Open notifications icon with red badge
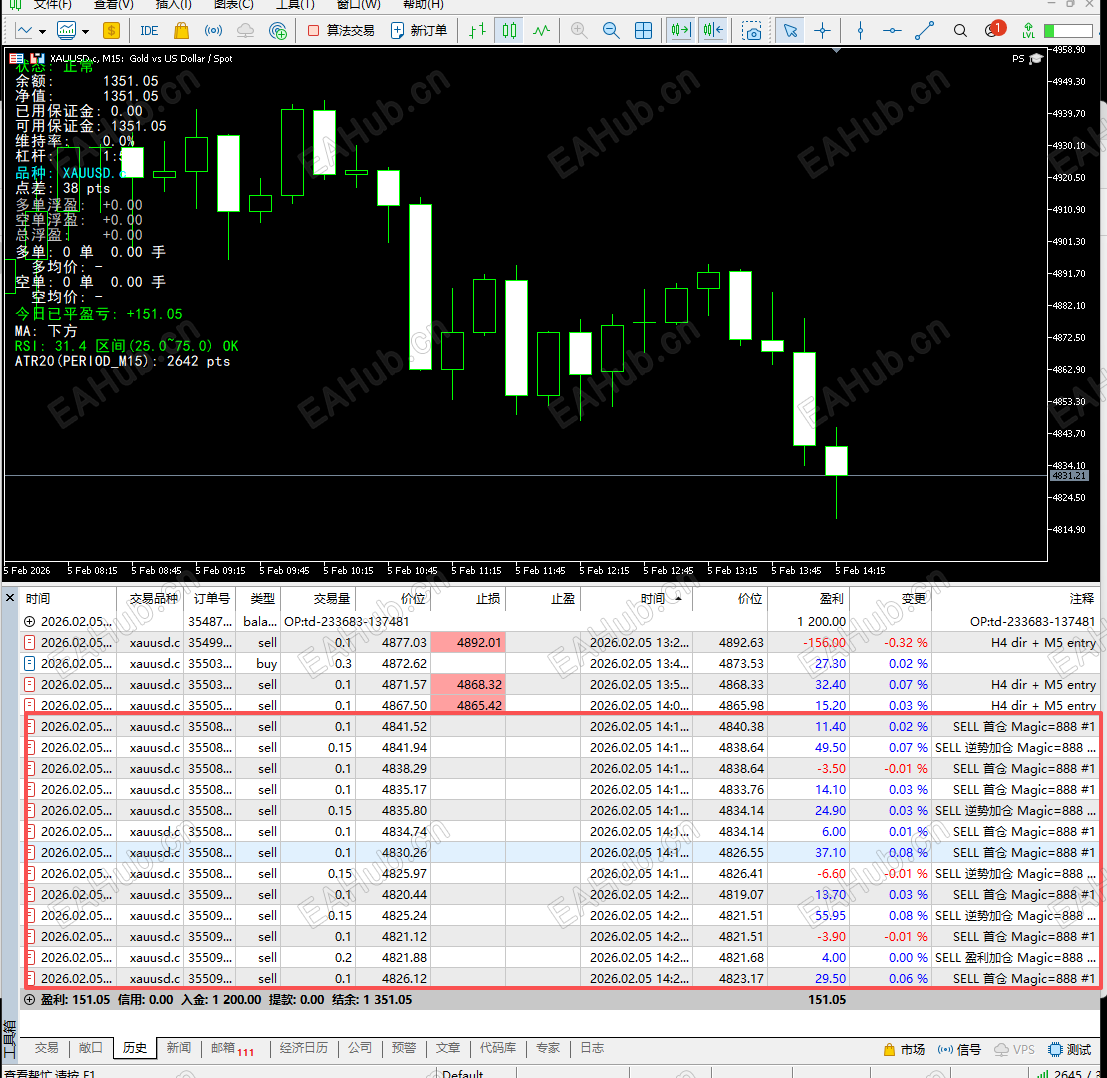Viewport: 1107px width, 1078px height. tap(994, 30)
